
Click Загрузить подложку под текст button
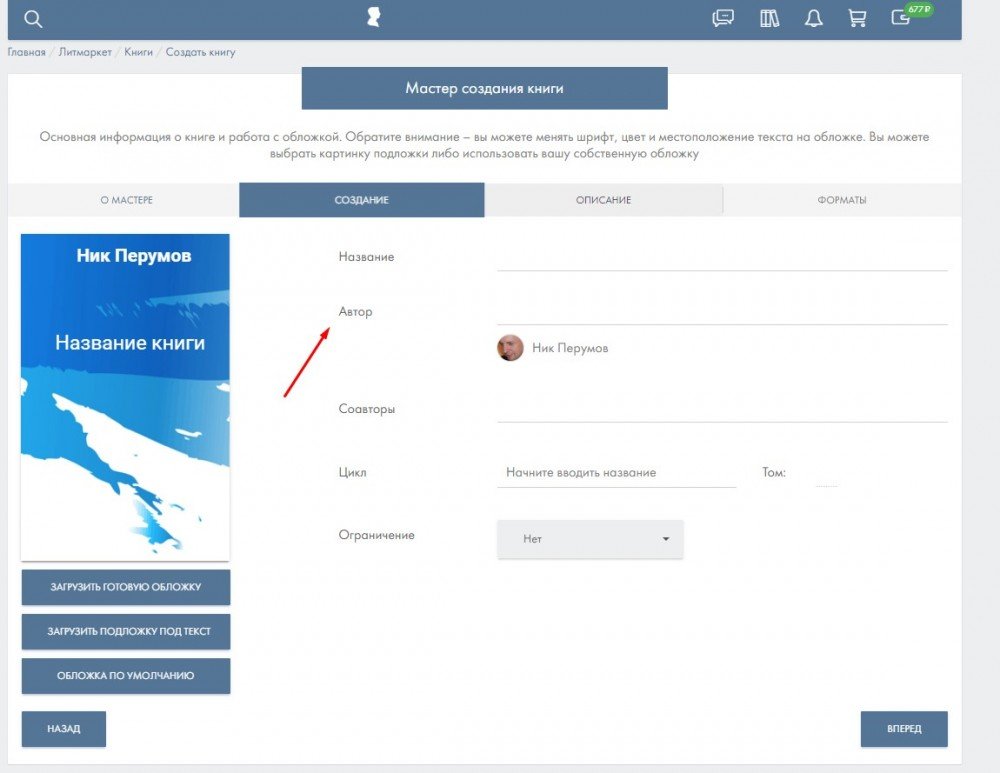126,632
